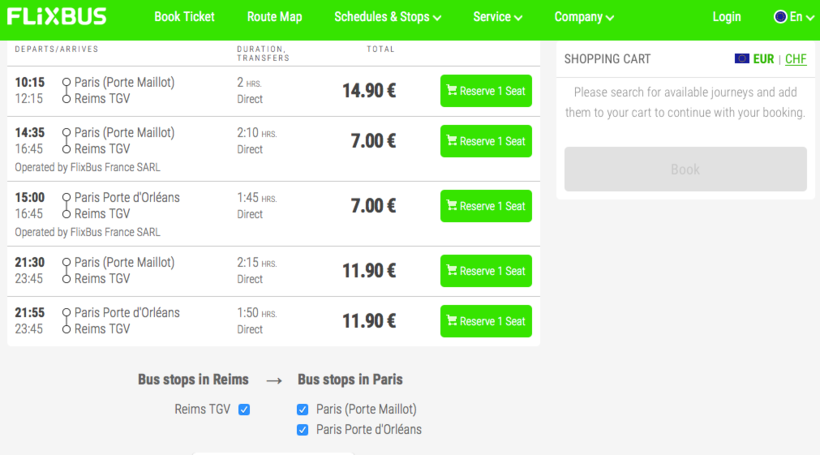The height and width of the screenshot is (455, 820).
Task: Uncheck the Reims TGV bus stop
Action: coord(244,409)
